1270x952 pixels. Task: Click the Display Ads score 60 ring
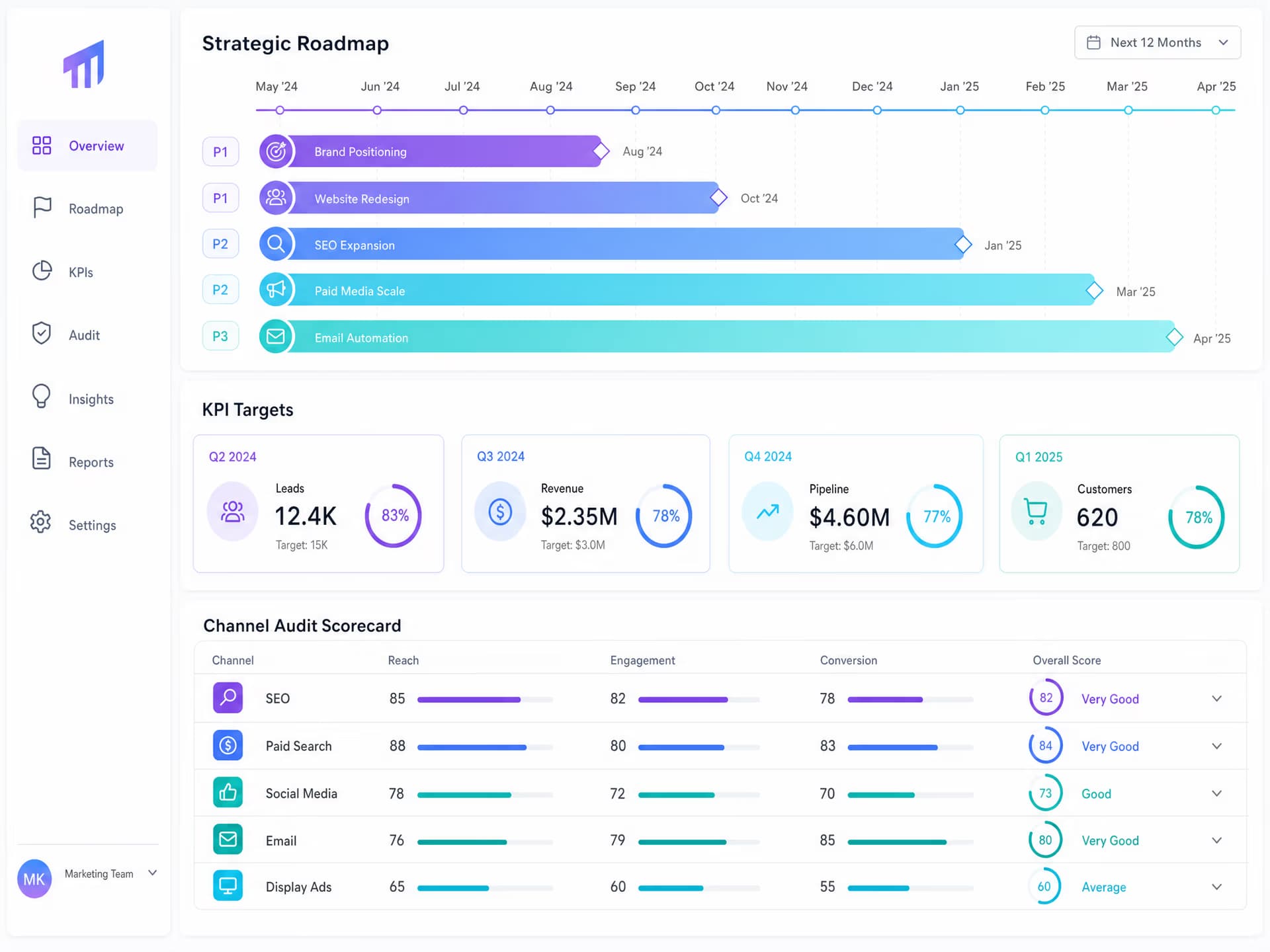coord(1044,886)
